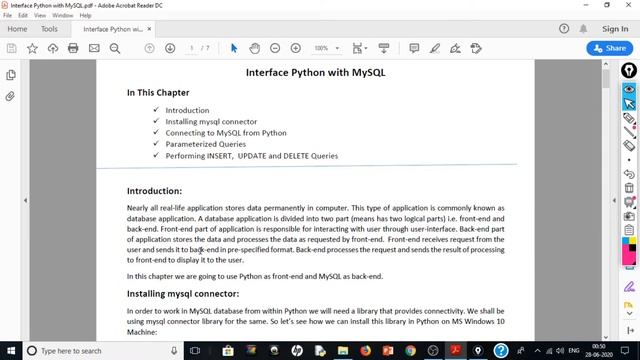Show hidden system tray icons
The height and width of the screenshot is (360, 640).
tap(537, 351)
